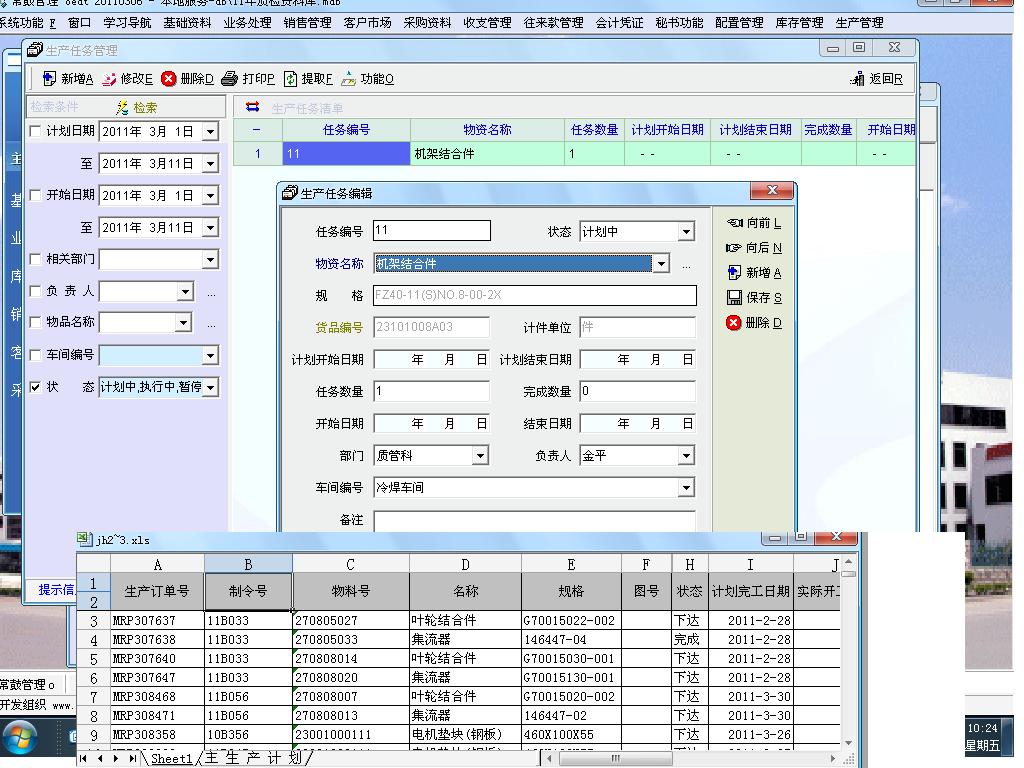Viewport: 1024px width, 768px height.
Task: Click the 打印 (Print) toolbar icon
Action: 230,79
